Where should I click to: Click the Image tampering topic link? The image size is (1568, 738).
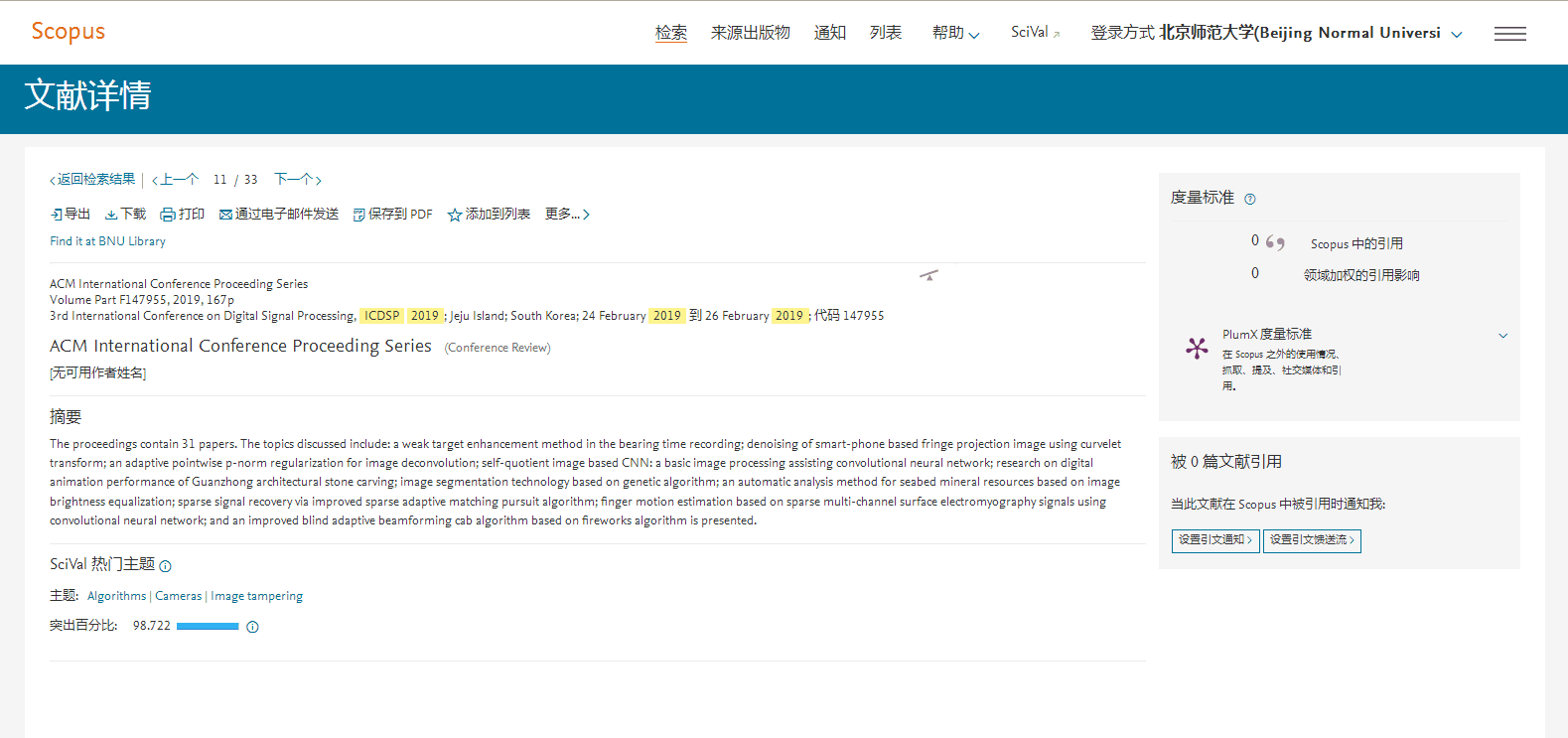point(257,596)
